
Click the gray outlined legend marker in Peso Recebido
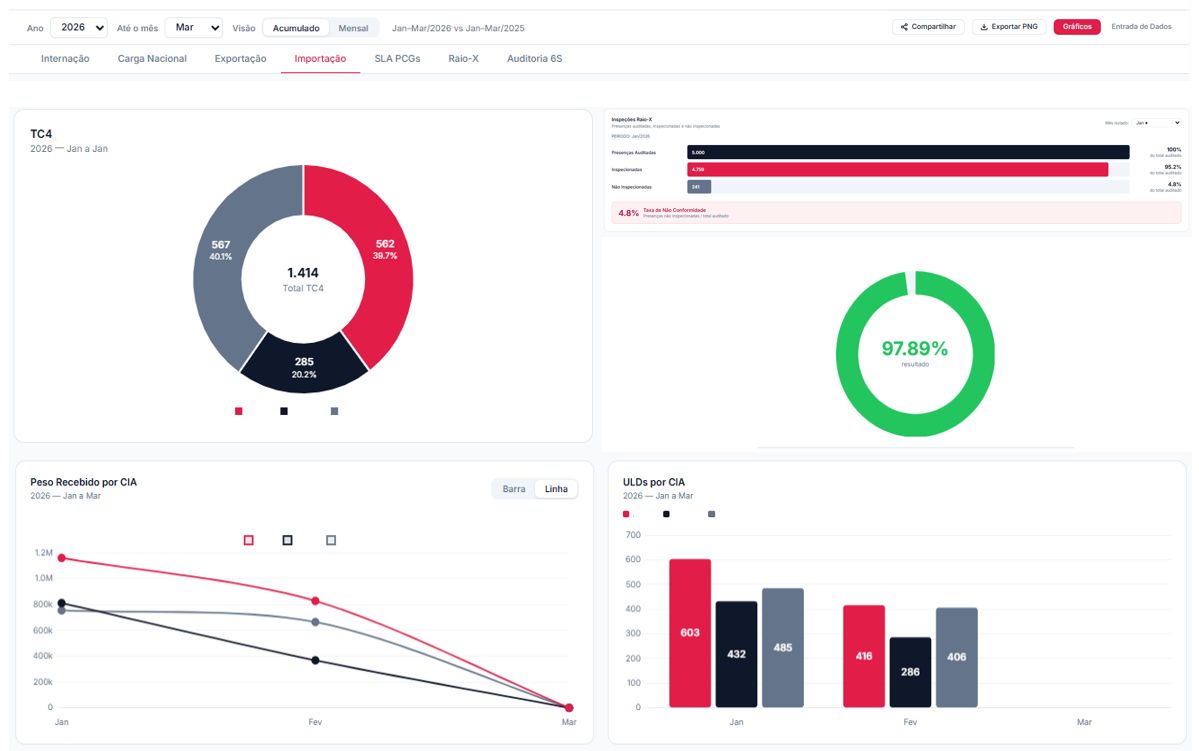coord(331,540)
